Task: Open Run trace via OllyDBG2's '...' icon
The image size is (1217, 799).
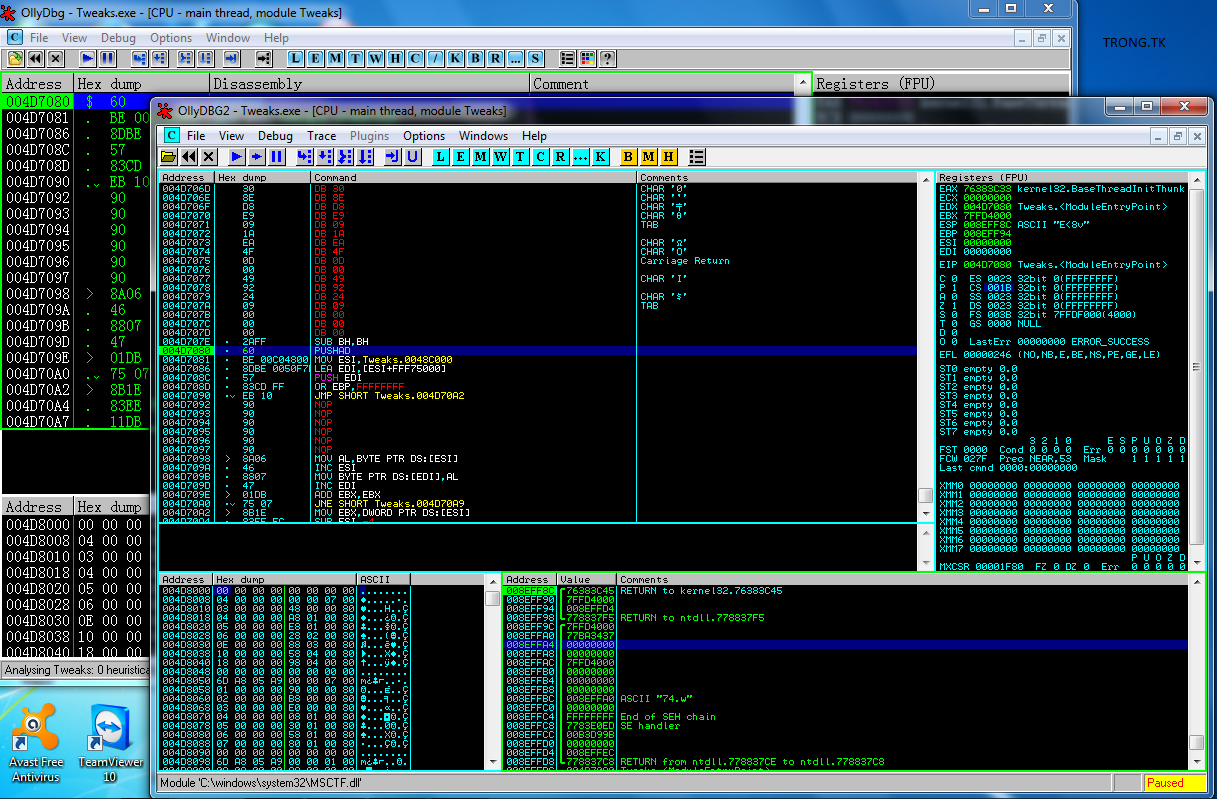Action: tap(580, 157)
